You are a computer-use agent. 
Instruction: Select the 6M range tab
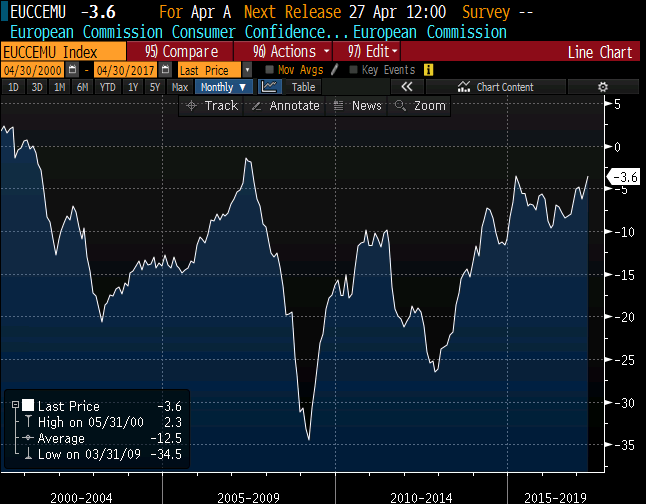point(82,87)
